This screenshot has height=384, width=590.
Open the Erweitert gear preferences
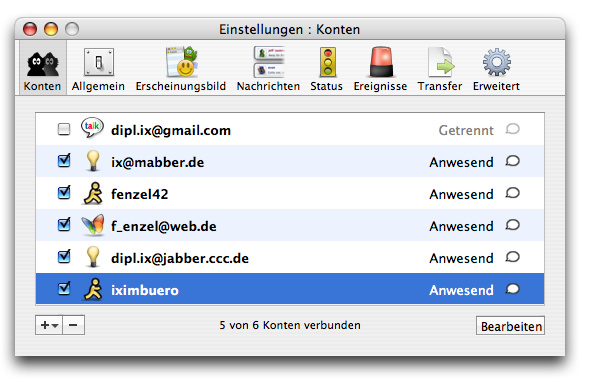(x=496, y=69)
